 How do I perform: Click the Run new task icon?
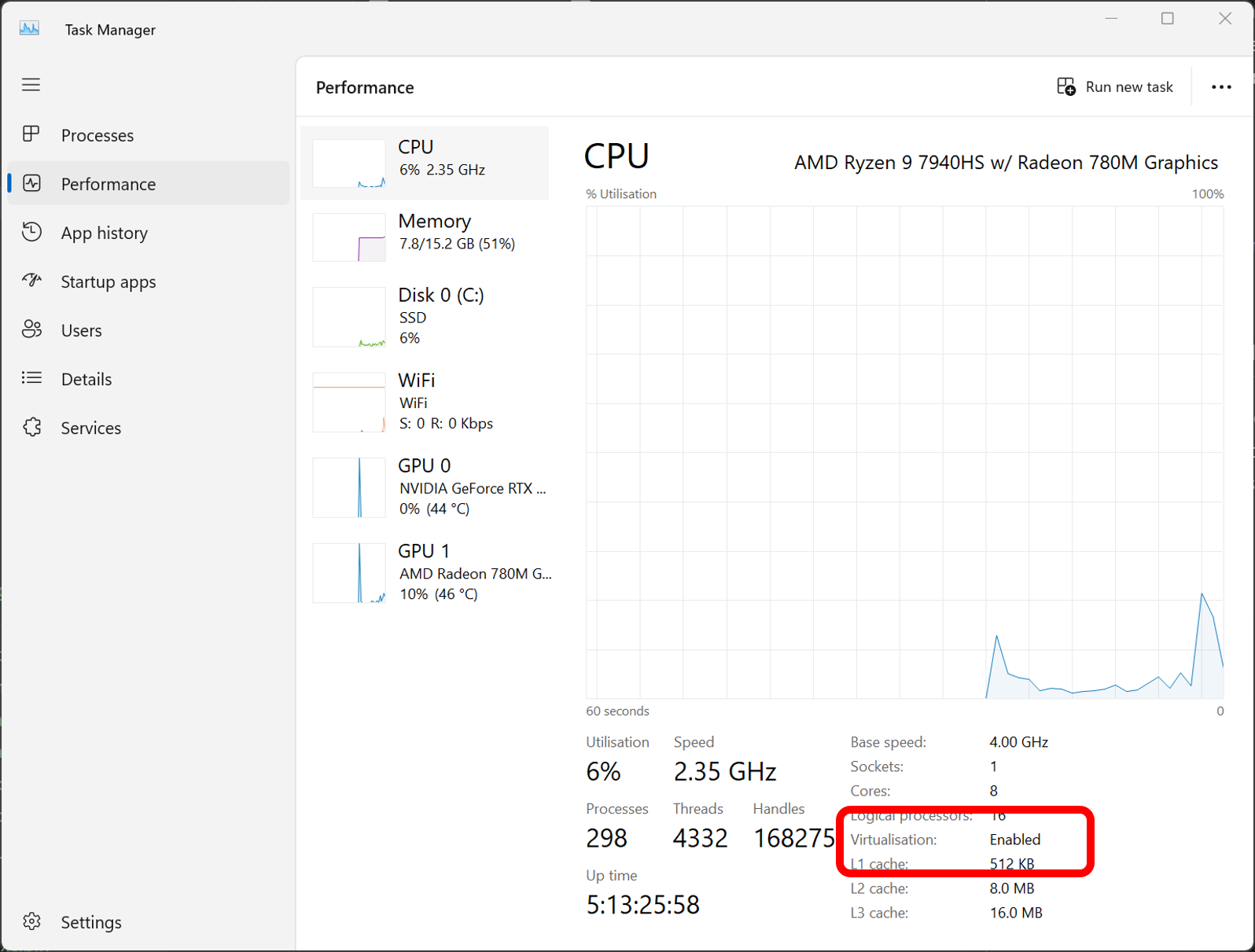pyautogui.click(x=1065, y=86)
